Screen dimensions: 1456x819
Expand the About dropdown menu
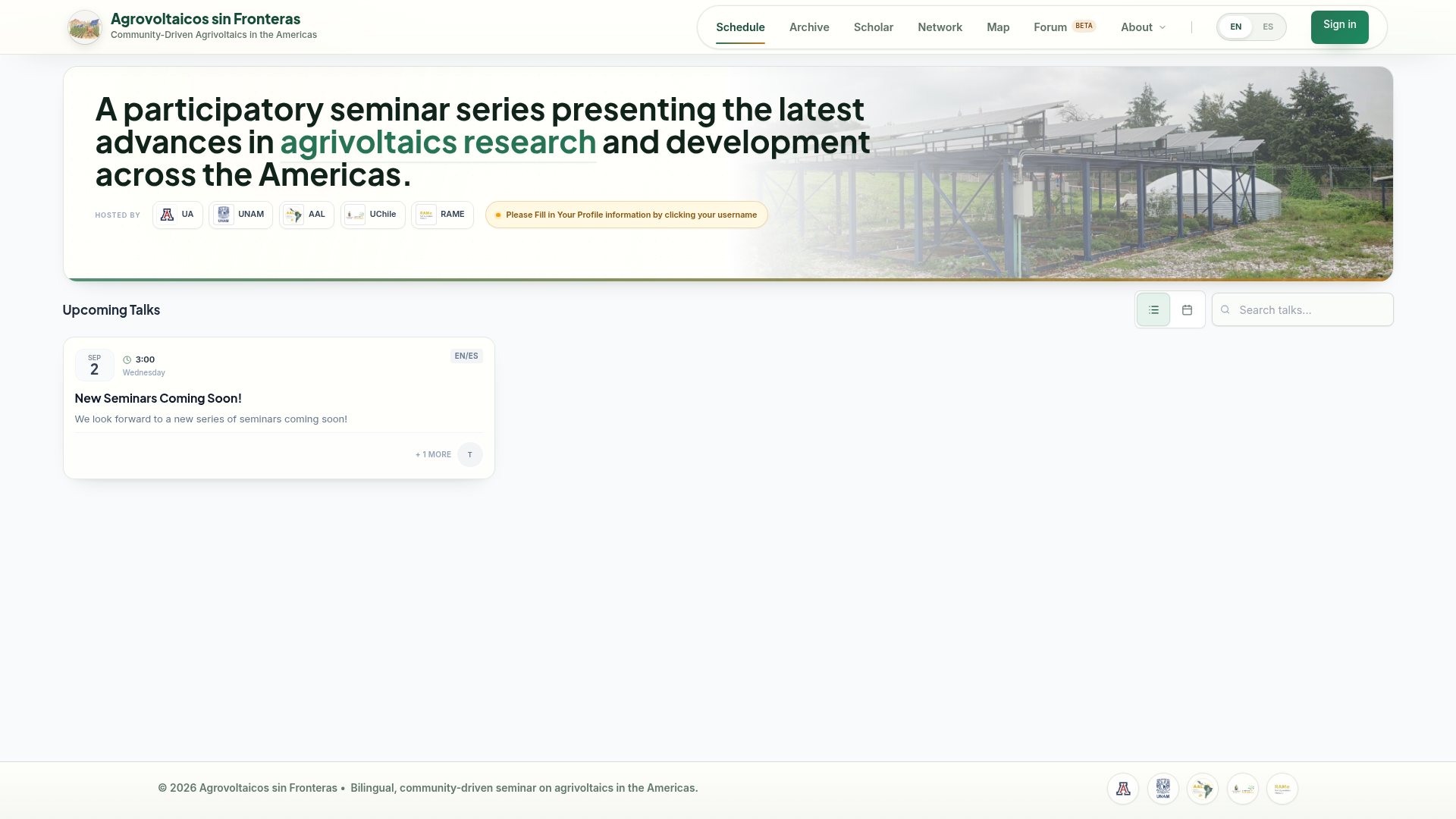1144,27
